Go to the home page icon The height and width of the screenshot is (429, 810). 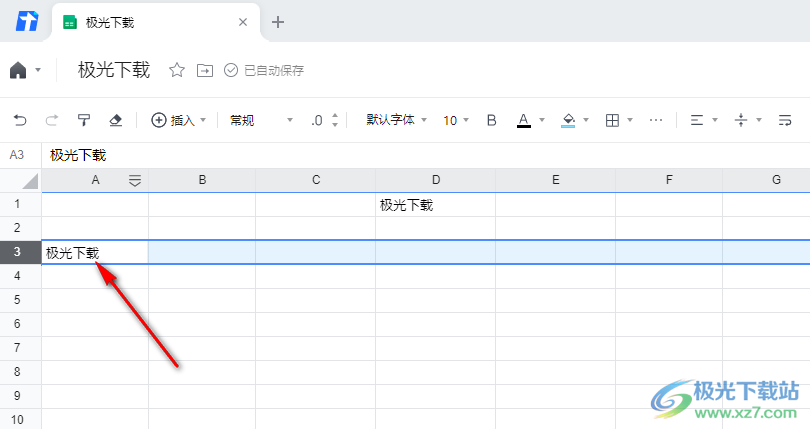click(18, 70)
